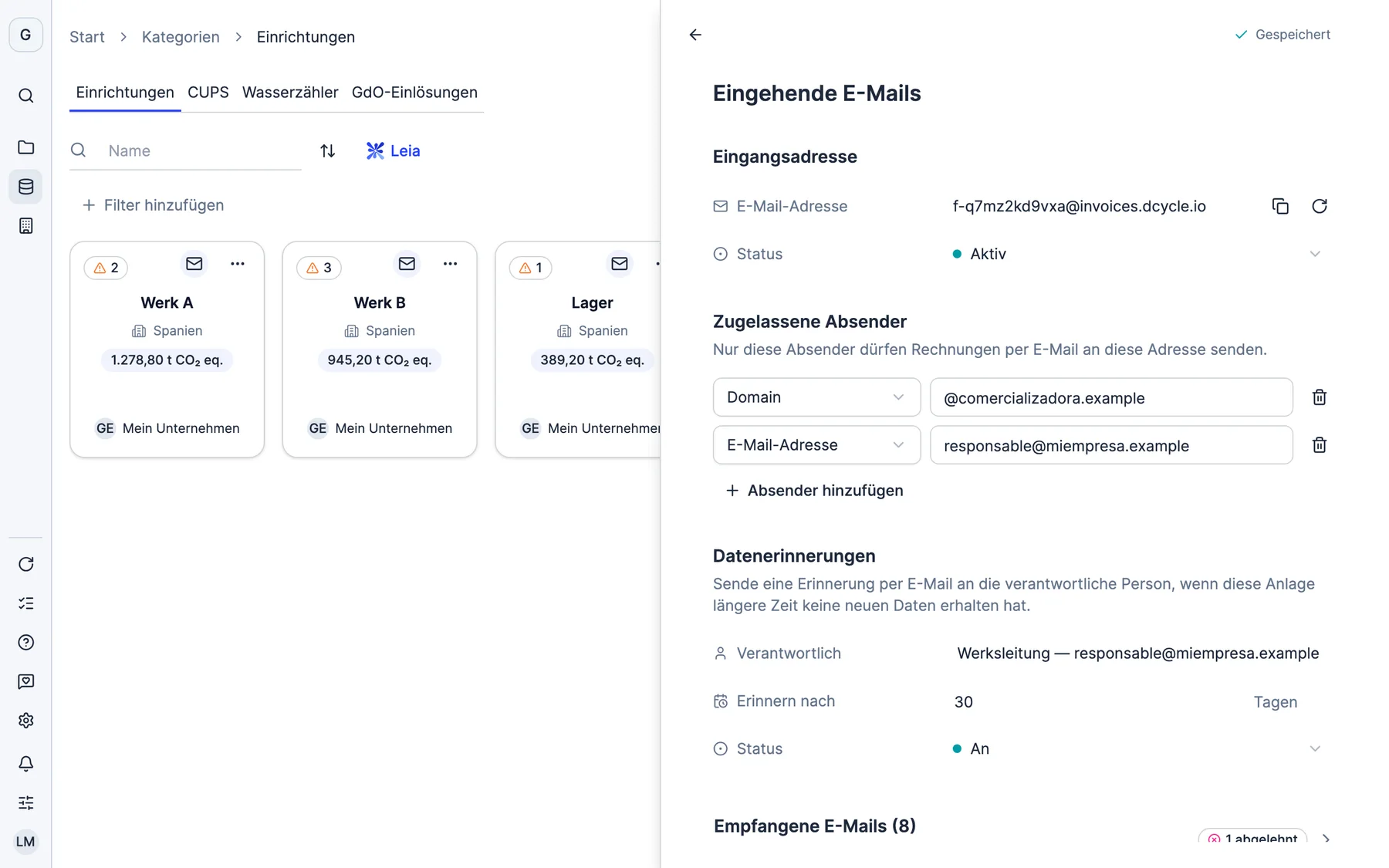The height and width of the screenshot is (868, 1389).
Task: Open settings gear in sidebar
Action: tap(25, 721)
